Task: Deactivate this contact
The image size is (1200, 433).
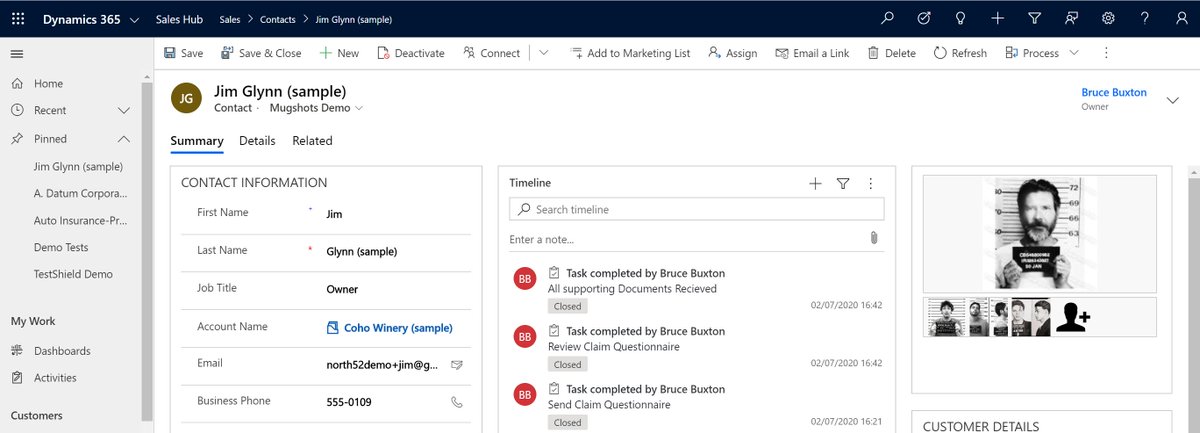Action: pyautogui.click(x=410, y=54)
